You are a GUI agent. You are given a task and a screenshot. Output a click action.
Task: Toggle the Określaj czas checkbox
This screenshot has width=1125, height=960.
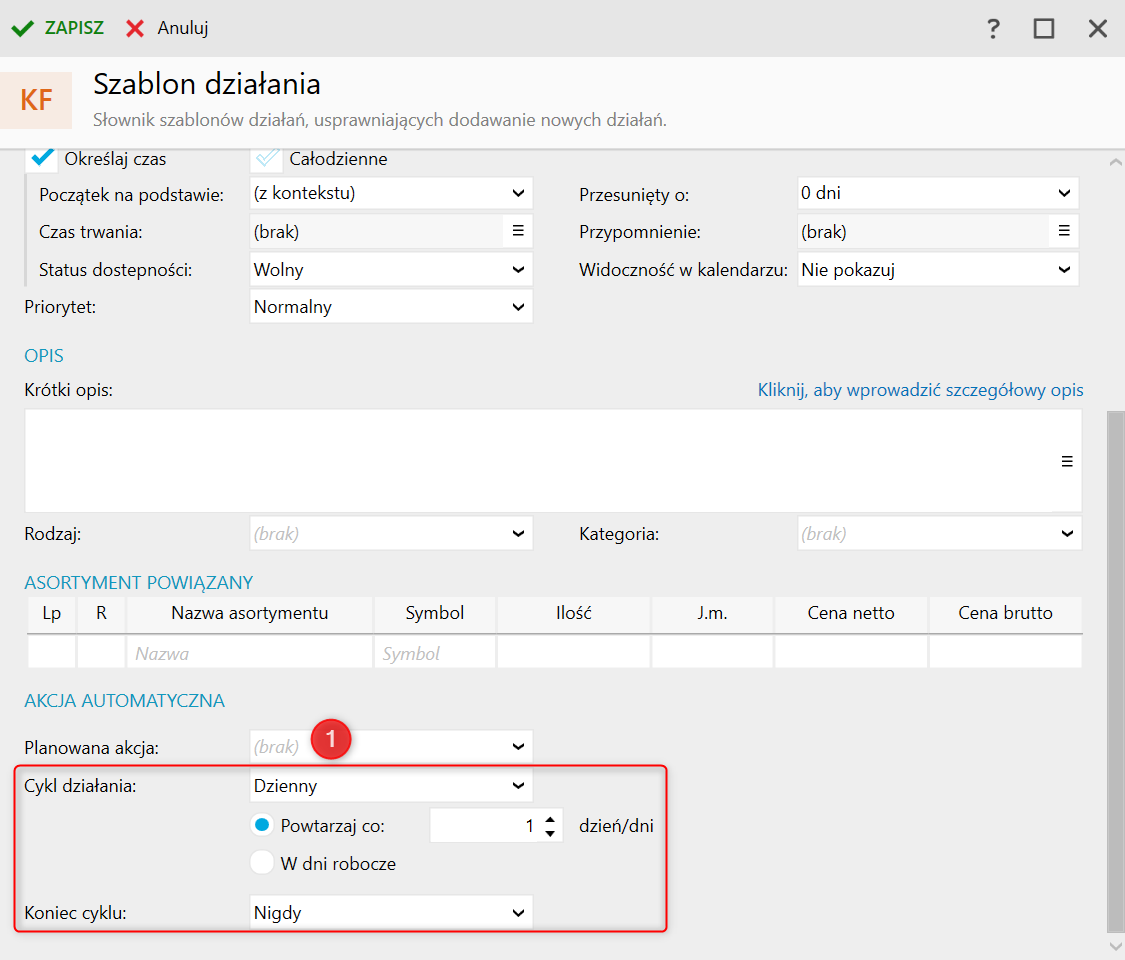pos(42,158)
